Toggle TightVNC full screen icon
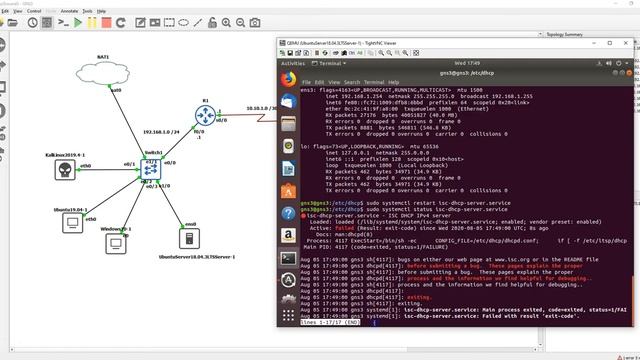 pos(416,53)
